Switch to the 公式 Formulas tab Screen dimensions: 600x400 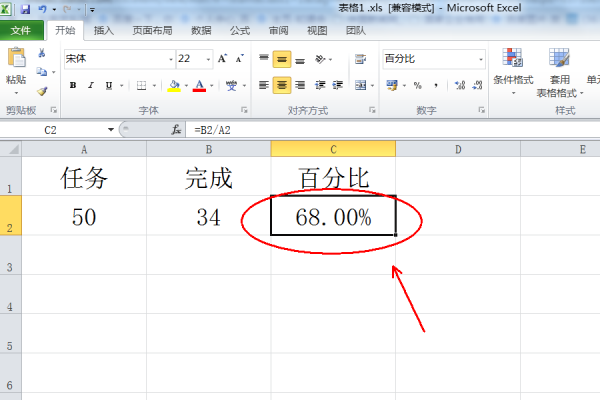click(240, 31)
